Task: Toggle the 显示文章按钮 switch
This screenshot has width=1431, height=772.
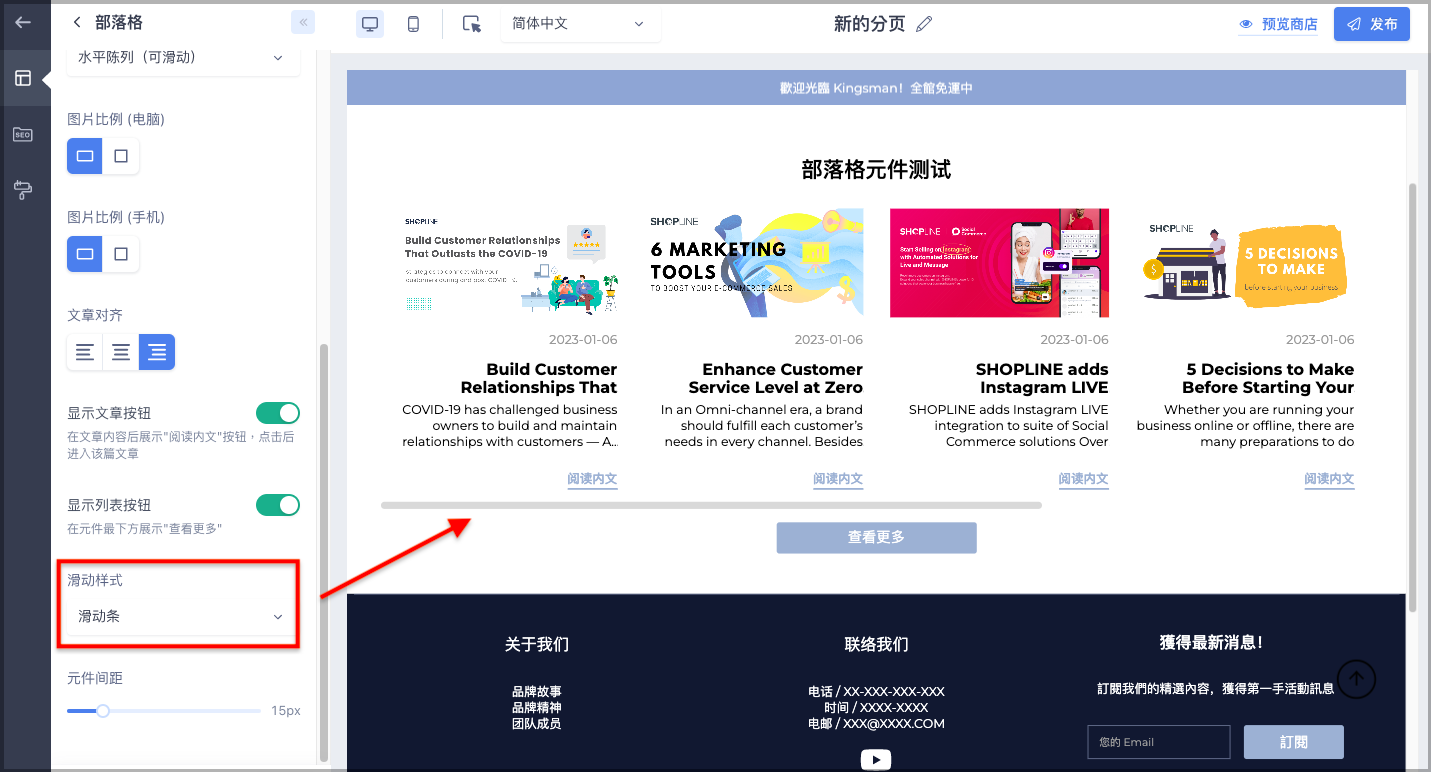Action: [278, 413]
